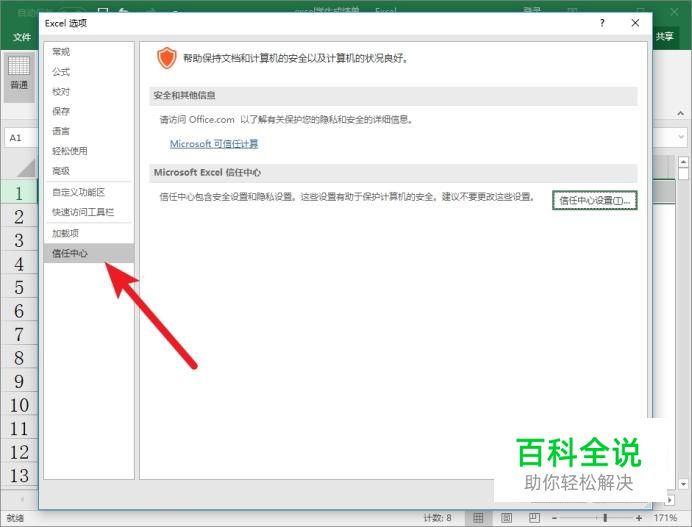This screenshot has width=692, height=527.
Task: Click the zoom in plus button
Action: (x=639, y=518)
